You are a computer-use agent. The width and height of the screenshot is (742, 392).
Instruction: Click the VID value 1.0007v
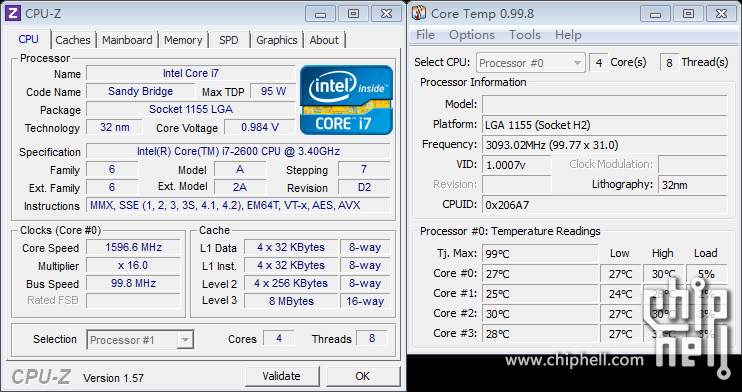[x=517, y=165]
